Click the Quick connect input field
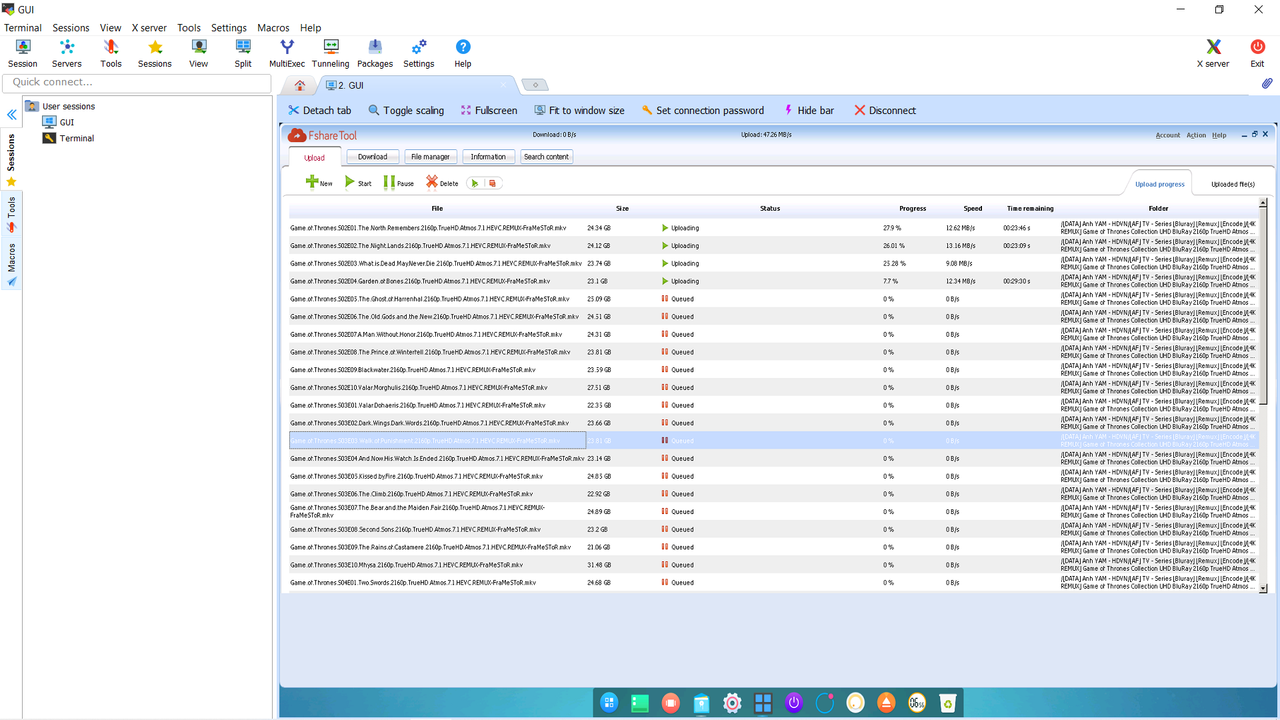Image resolution: width=1280 pixels, height=720 pixels. point(138,82)
